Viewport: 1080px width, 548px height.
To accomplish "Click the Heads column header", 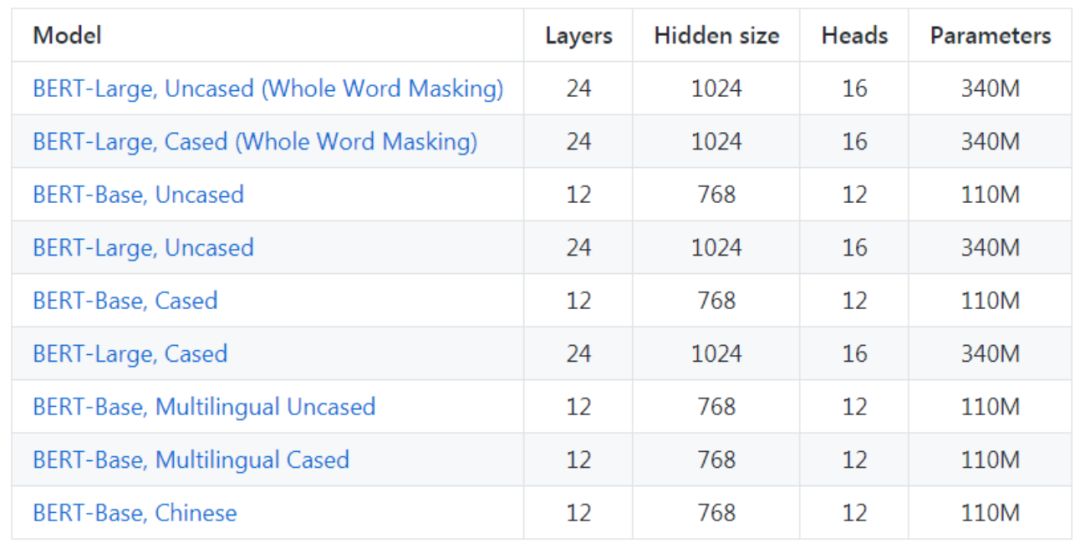I will 854,35.
